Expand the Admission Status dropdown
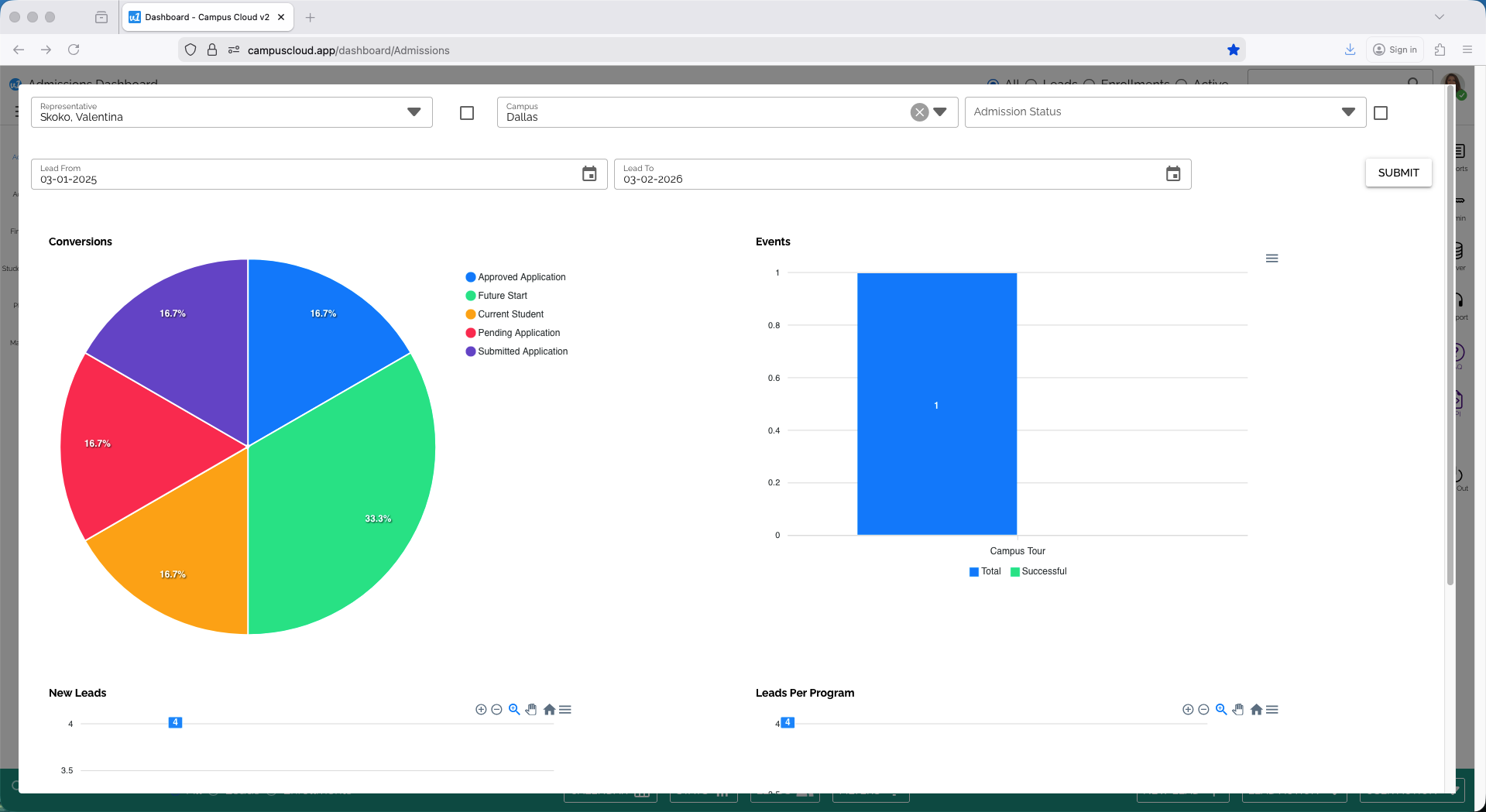 (x=1347, y=111)
